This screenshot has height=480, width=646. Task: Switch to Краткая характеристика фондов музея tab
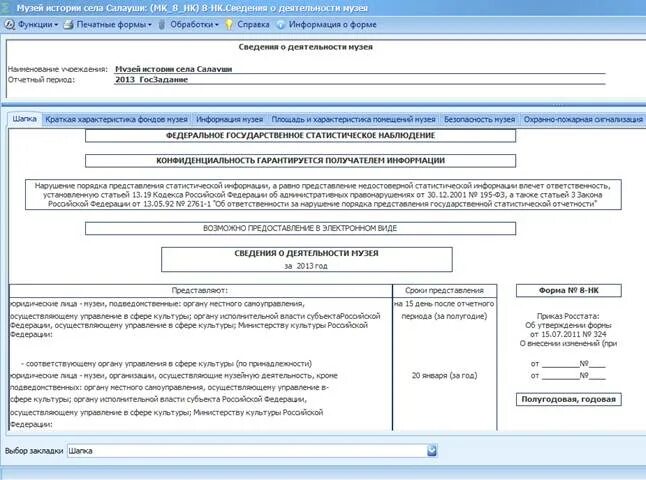pos(117,119)
